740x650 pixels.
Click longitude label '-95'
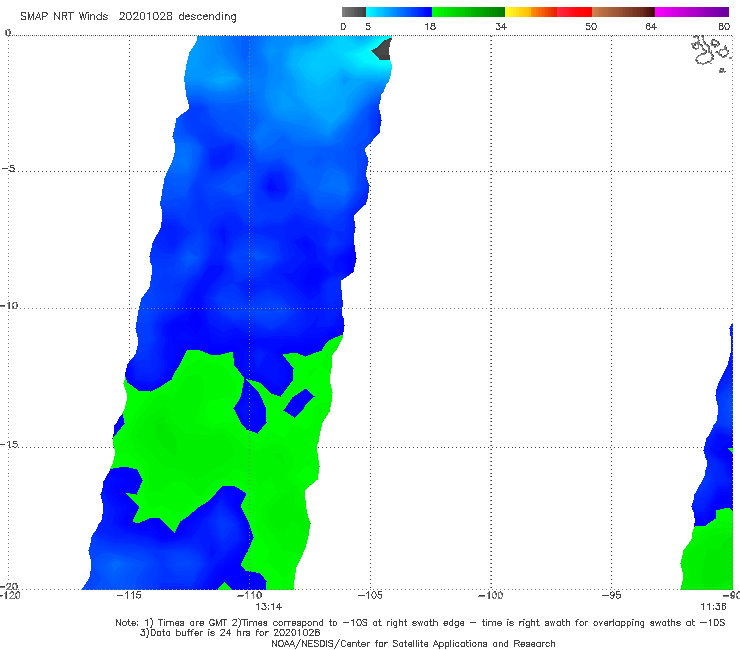point(611,595)
